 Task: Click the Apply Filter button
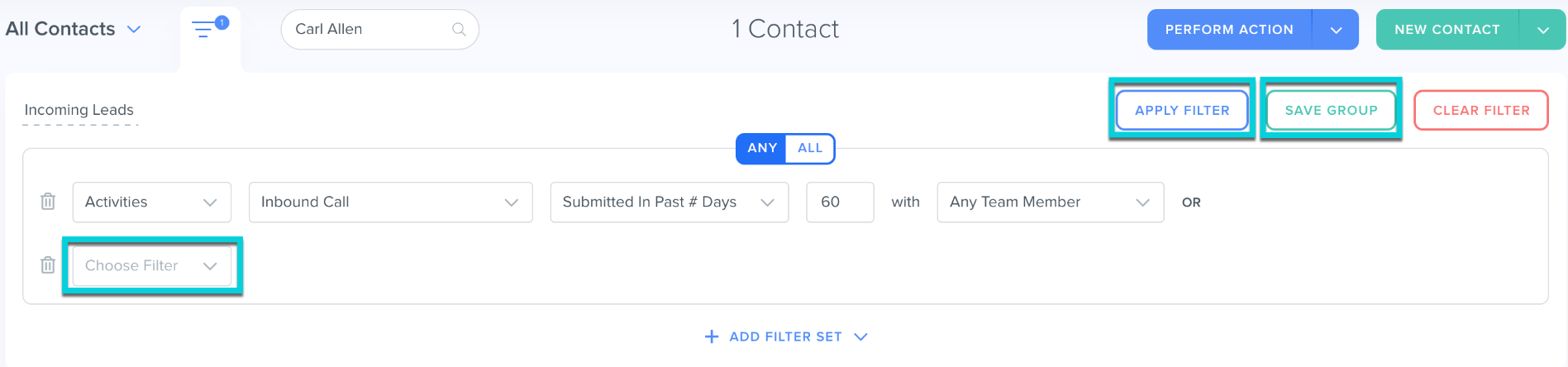point(1182,111)
